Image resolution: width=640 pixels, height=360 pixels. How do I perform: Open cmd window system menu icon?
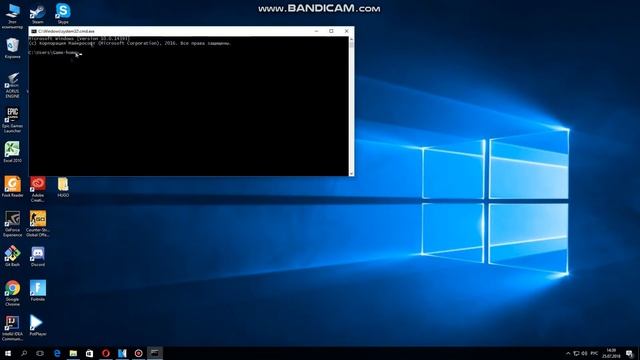click(33, 31)
